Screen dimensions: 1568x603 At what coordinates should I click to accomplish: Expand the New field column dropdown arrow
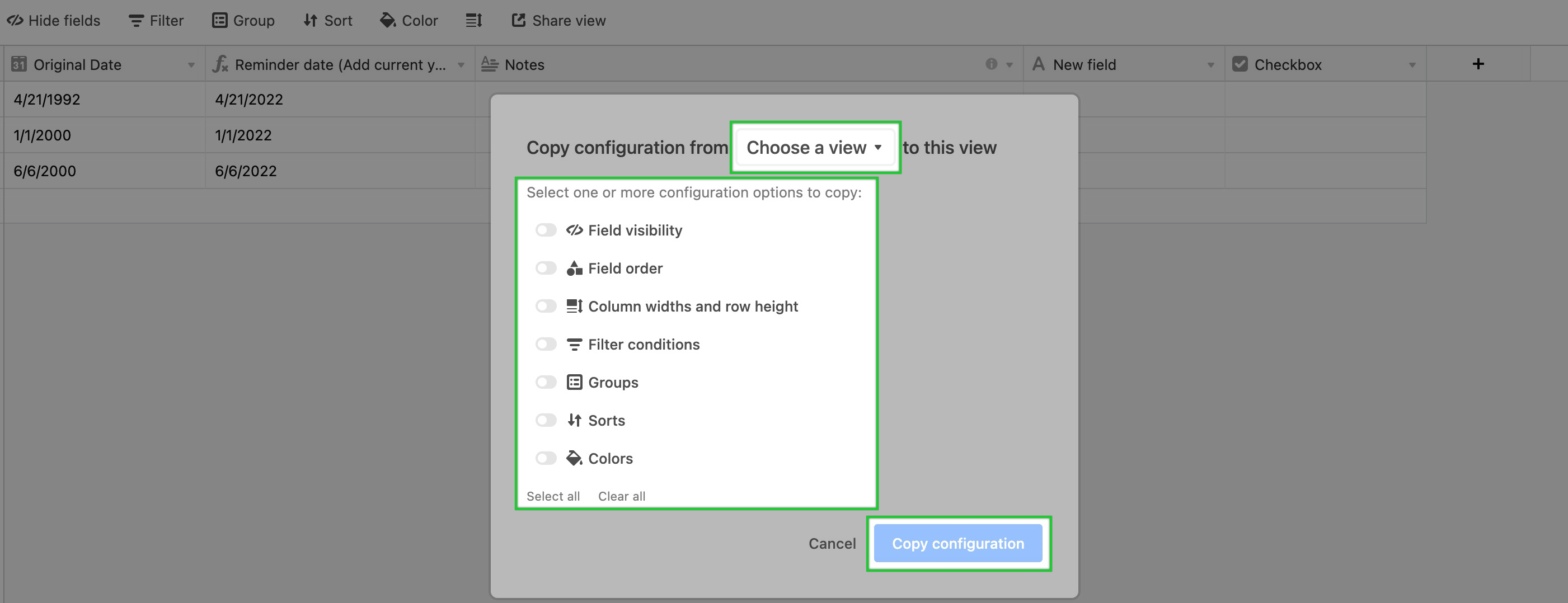pyautogui.click(x=1211, y=65)
